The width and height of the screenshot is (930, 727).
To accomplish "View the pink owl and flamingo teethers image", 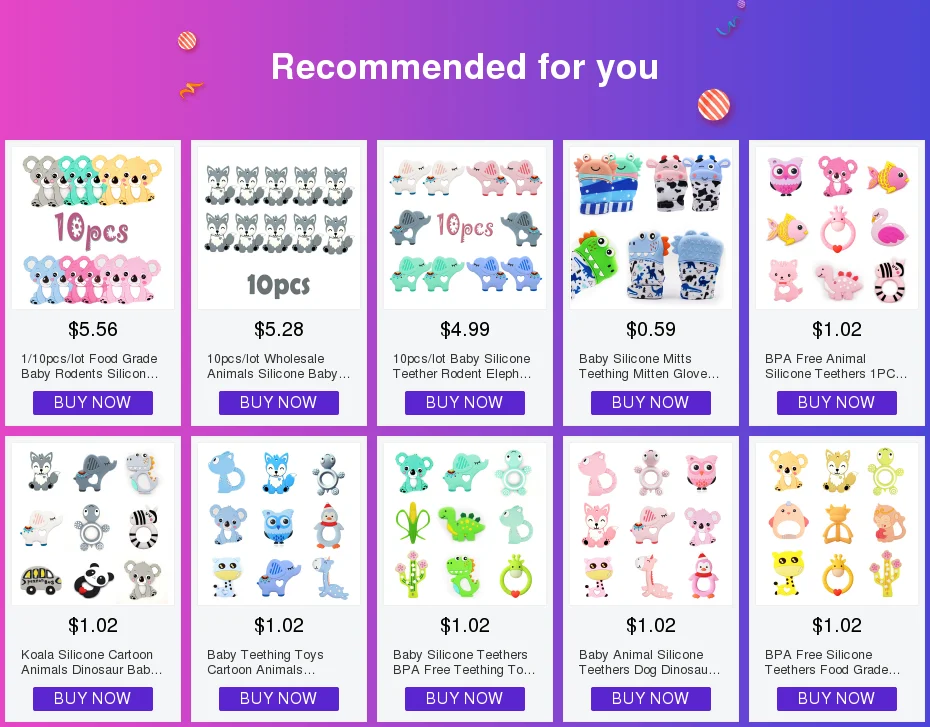I will click(x=837, y=228).
